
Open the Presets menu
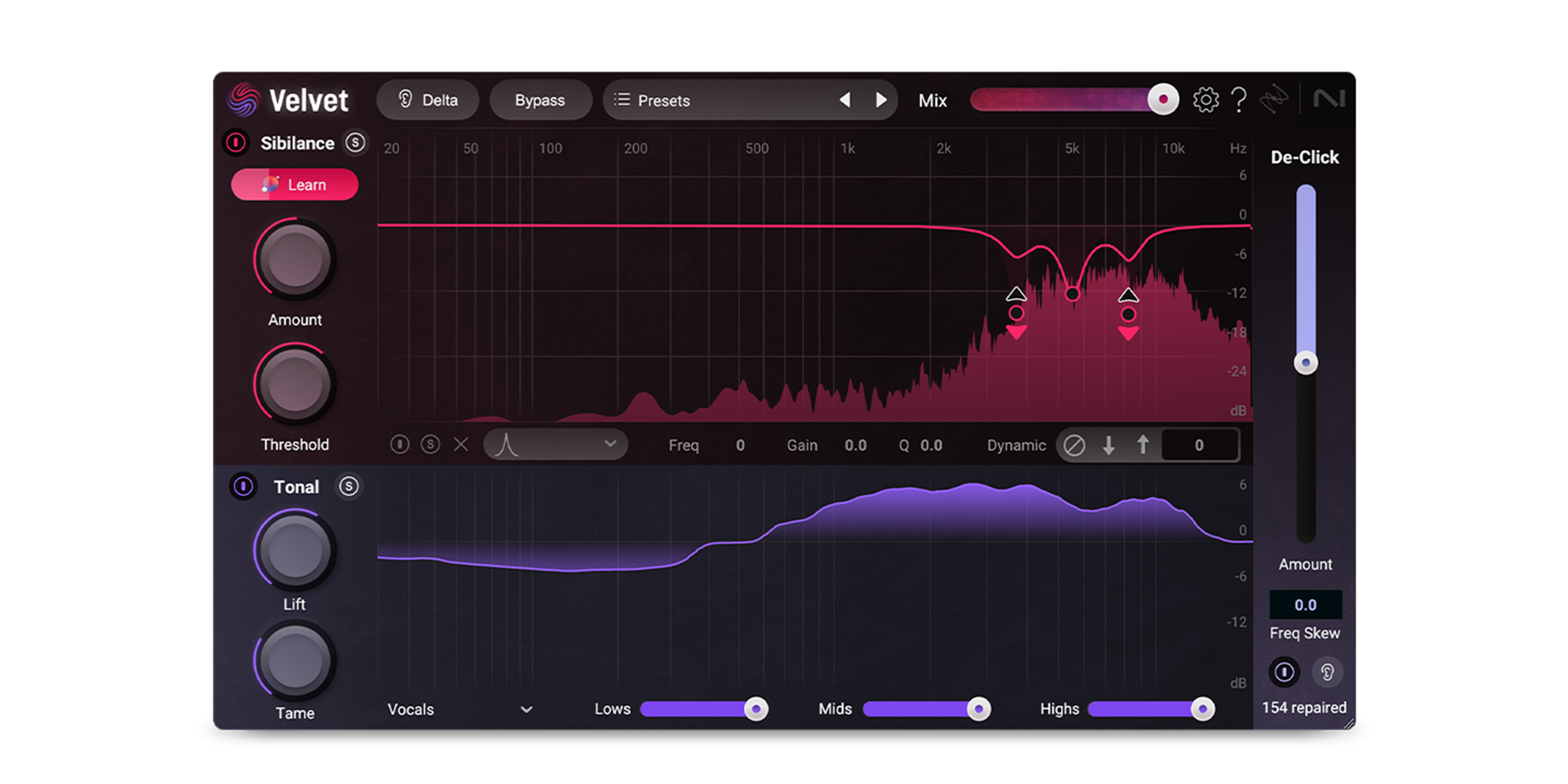[718, 100]
